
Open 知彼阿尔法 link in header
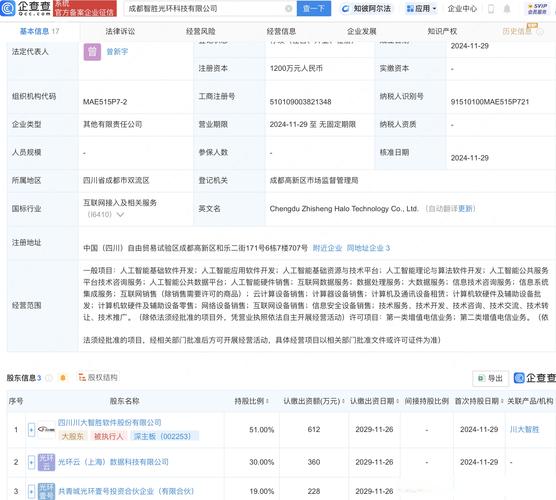coord(372,9)
